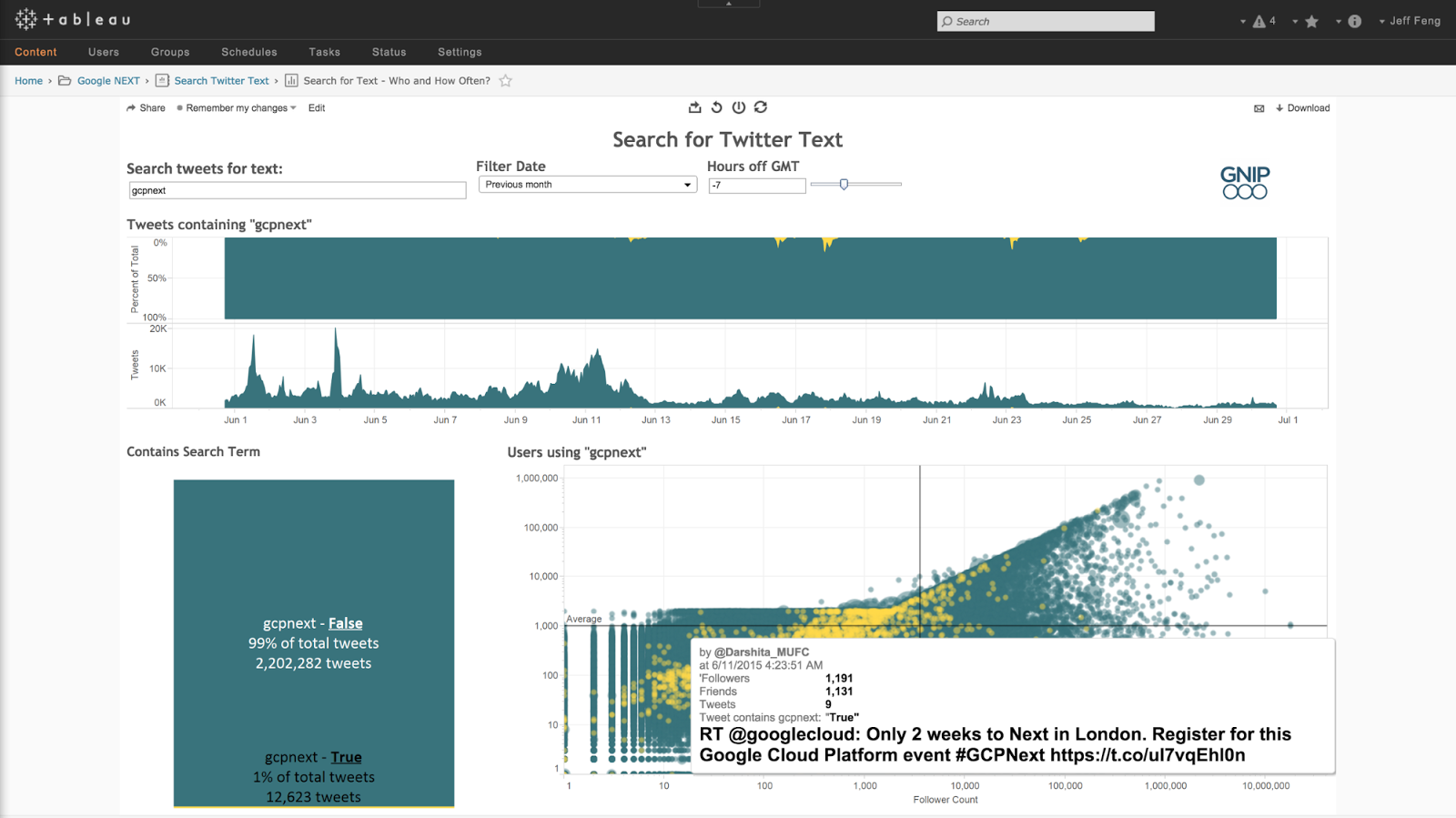This screenshot has height=818, width=1456.
Task: Click the revert arrow icon
Action: click(717, 107)
